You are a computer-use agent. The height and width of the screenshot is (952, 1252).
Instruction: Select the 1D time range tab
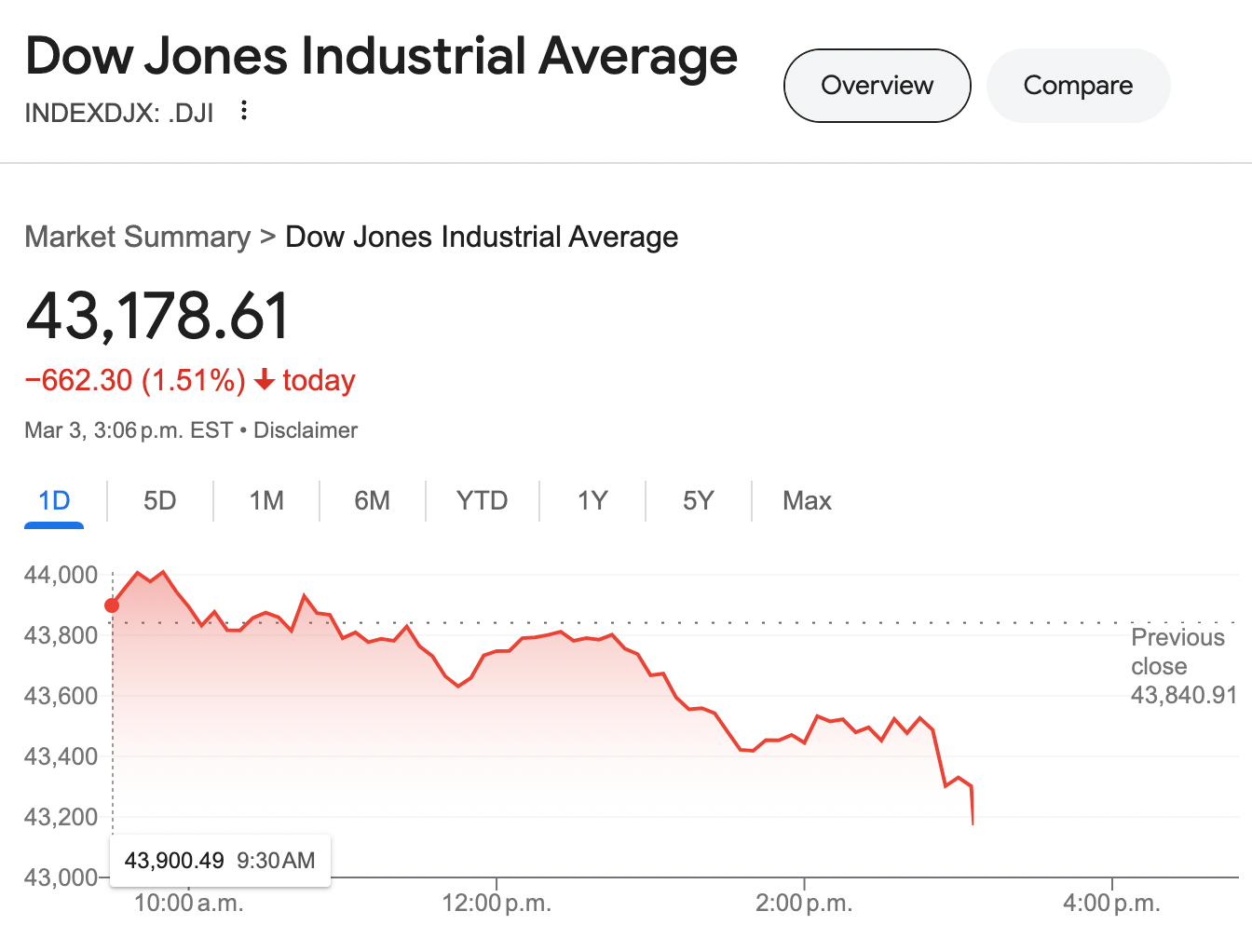tap(54, 501)
